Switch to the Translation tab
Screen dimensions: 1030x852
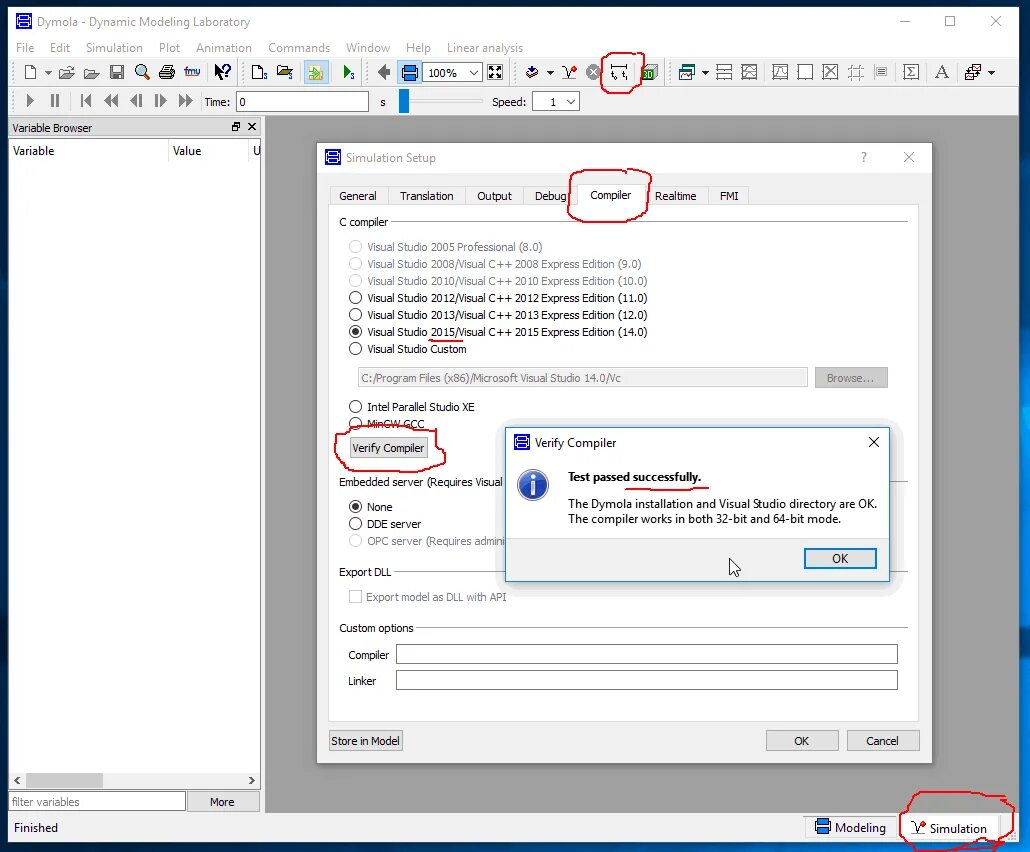pos(426,196)
